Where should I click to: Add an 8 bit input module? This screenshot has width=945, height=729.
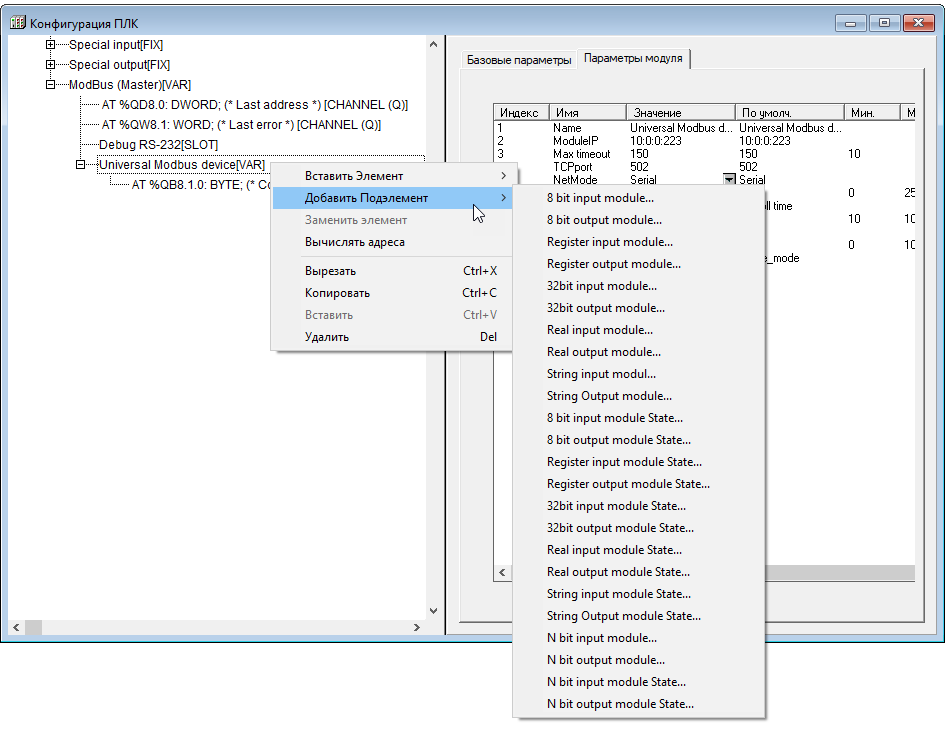(x=600, y=198)
